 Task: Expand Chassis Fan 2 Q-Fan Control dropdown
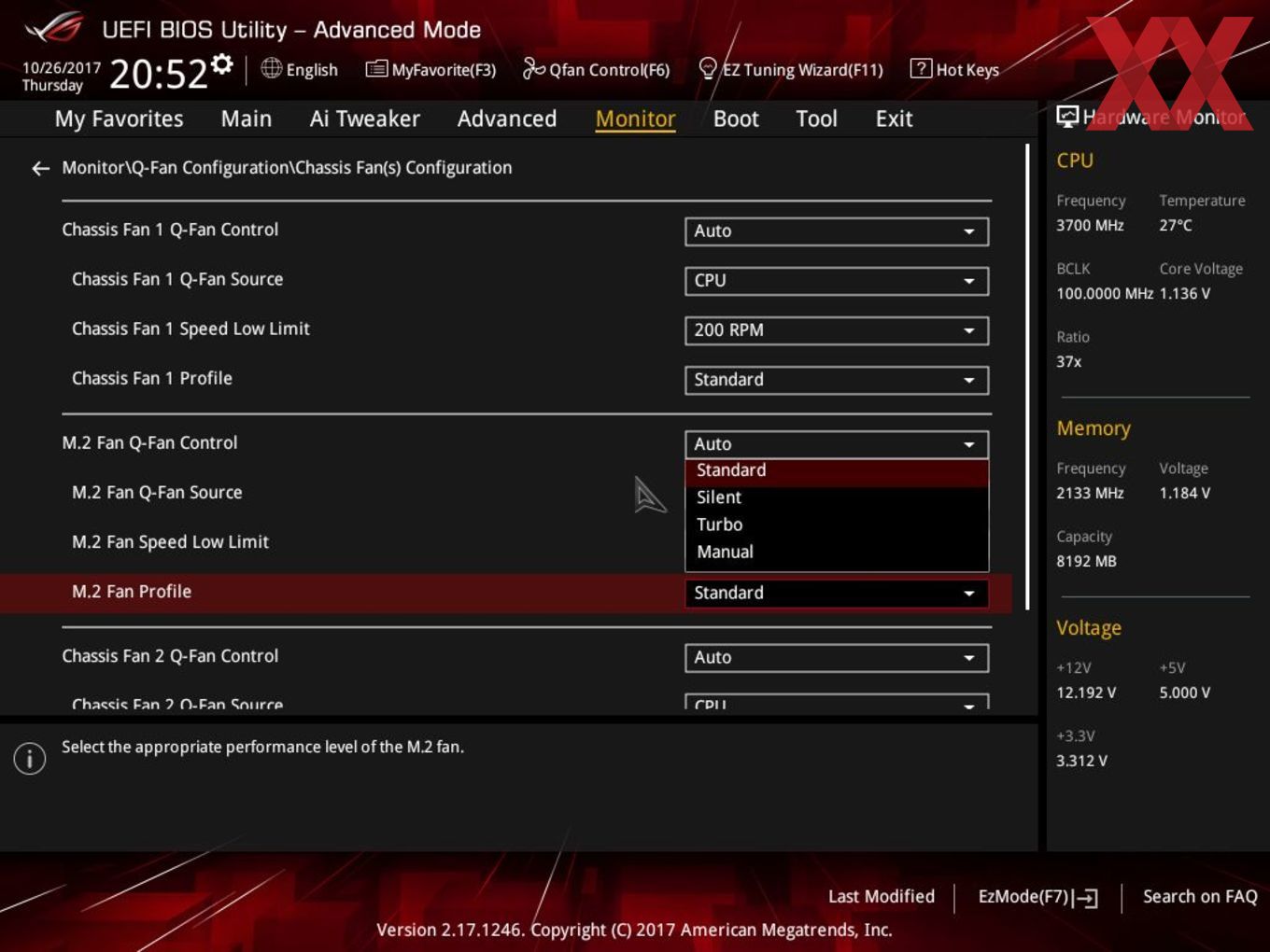[x=837, y=657]
